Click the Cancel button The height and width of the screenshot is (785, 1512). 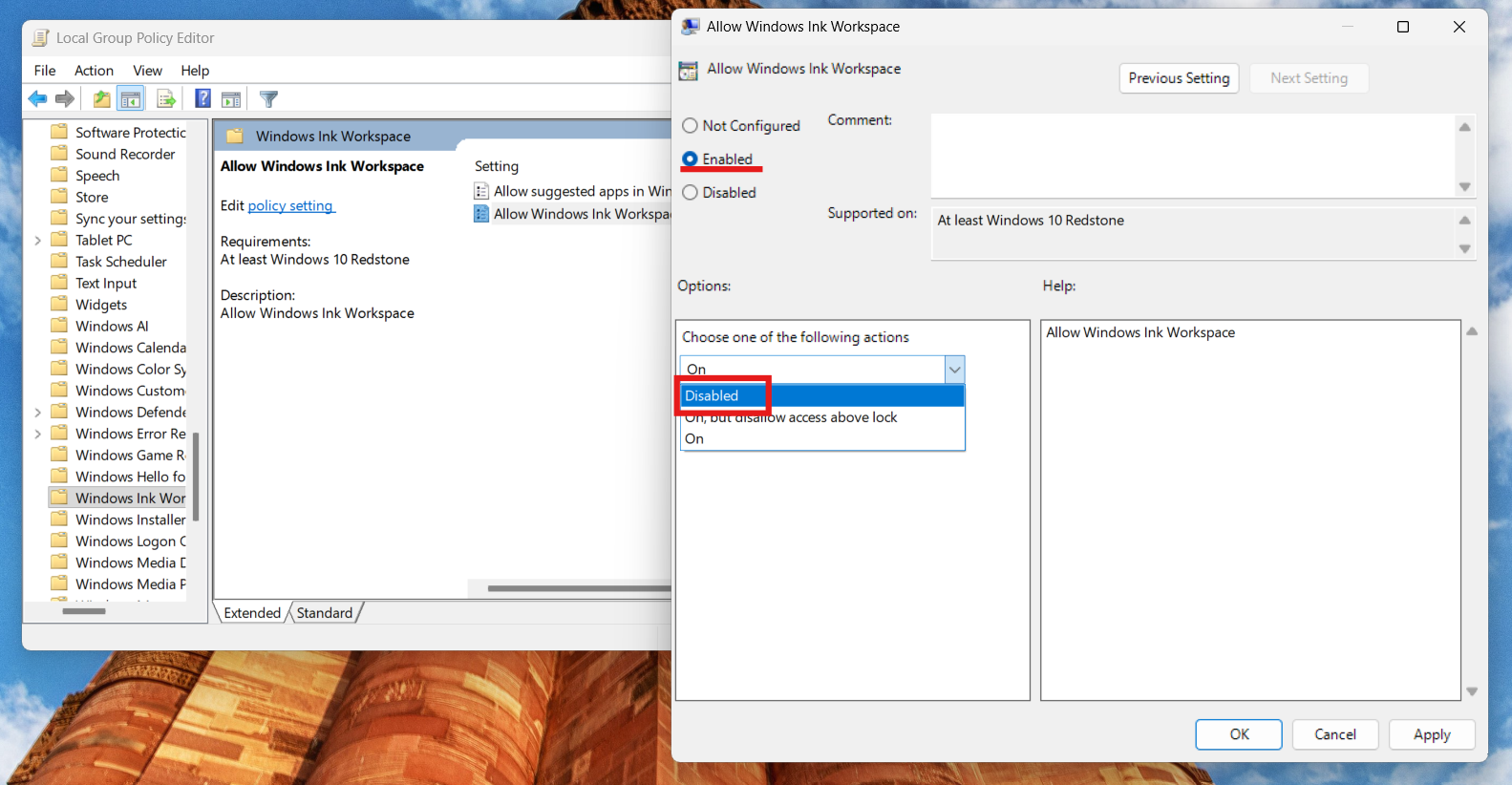[1334, 734]
